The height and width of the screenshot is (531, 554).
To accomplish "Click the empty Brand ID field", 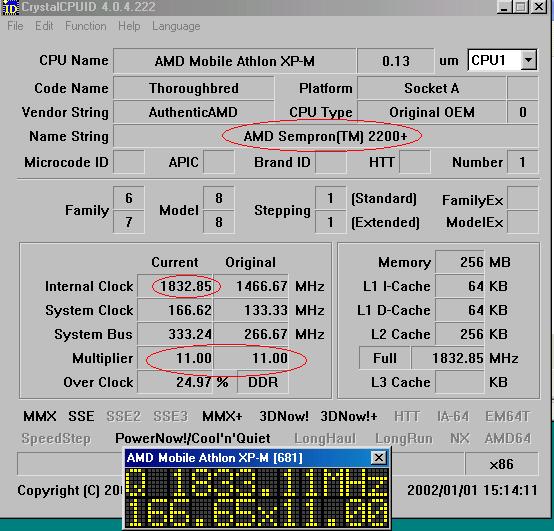I will [330, 162].
